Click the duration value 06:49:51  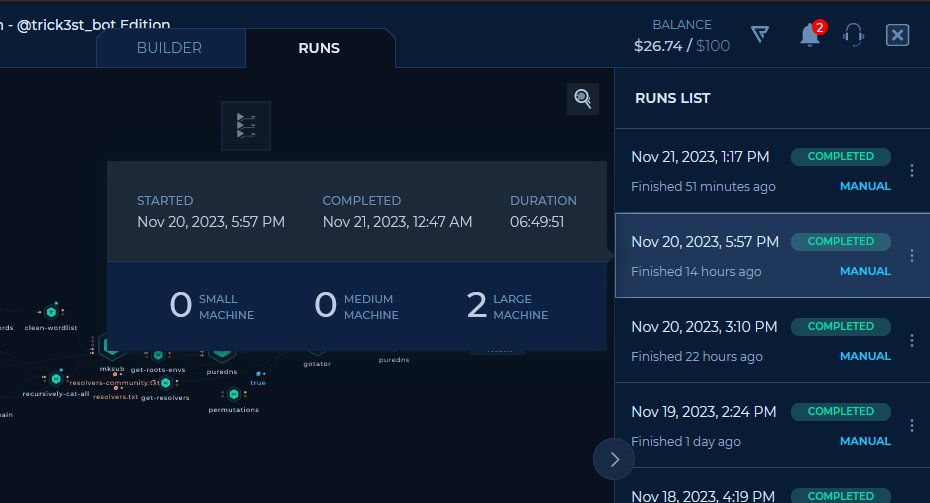pos(537,222)
